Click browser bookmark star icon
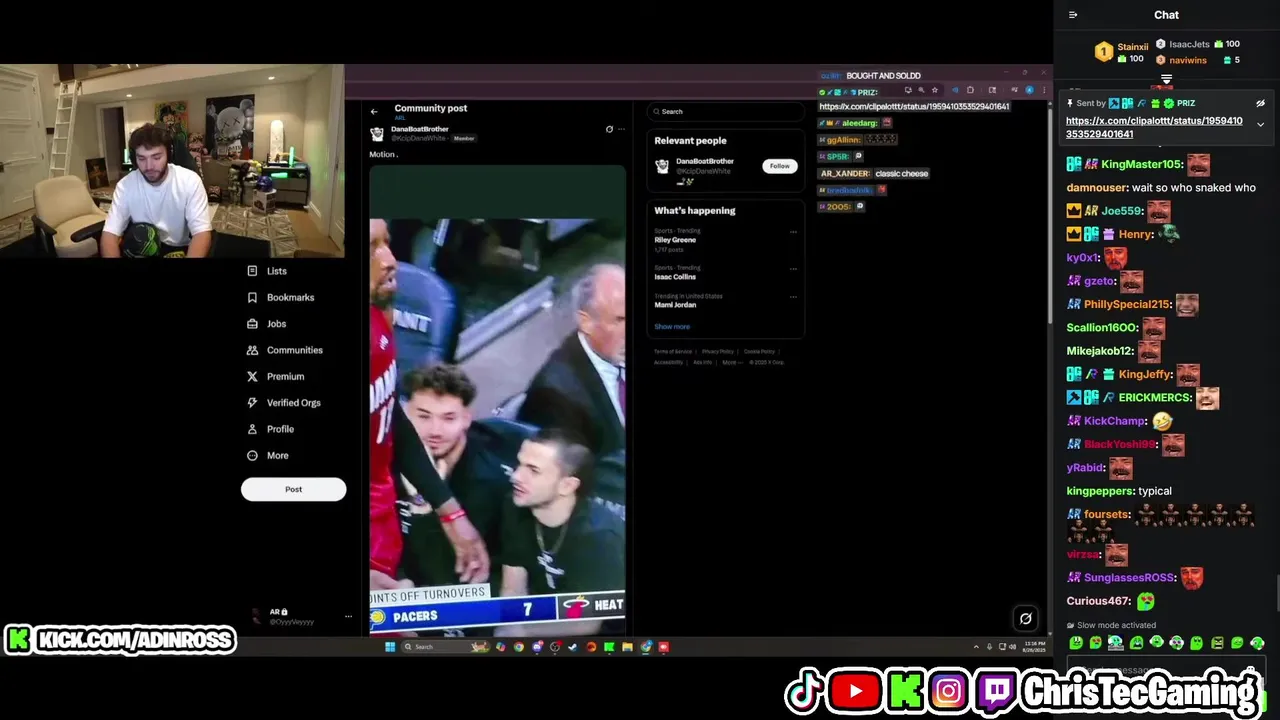This screenshot has width=1280, height=720. click(935, 90)
